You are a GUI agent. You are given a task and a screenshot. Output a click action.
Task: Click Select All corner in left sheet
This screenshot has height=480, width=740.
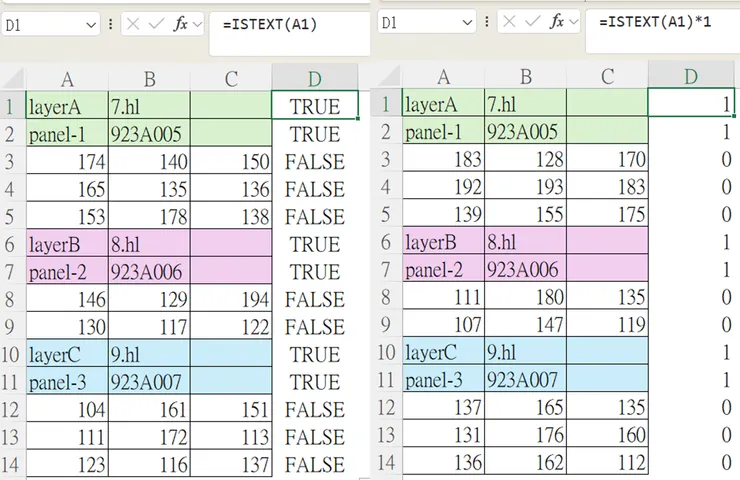[13, 79]
